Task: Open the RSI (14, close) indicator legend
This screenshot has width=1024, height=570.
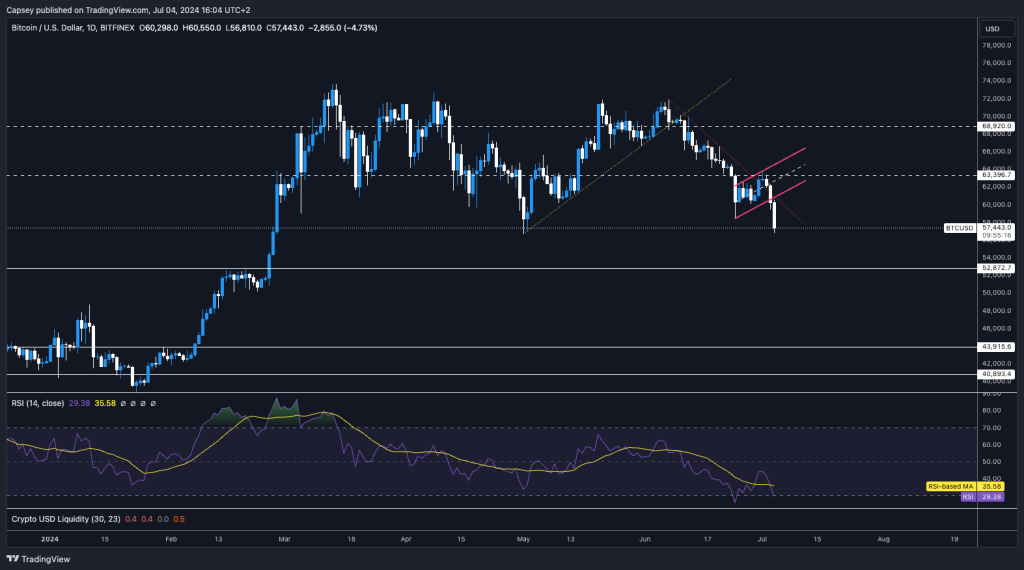Action: (x=37, y=404)
